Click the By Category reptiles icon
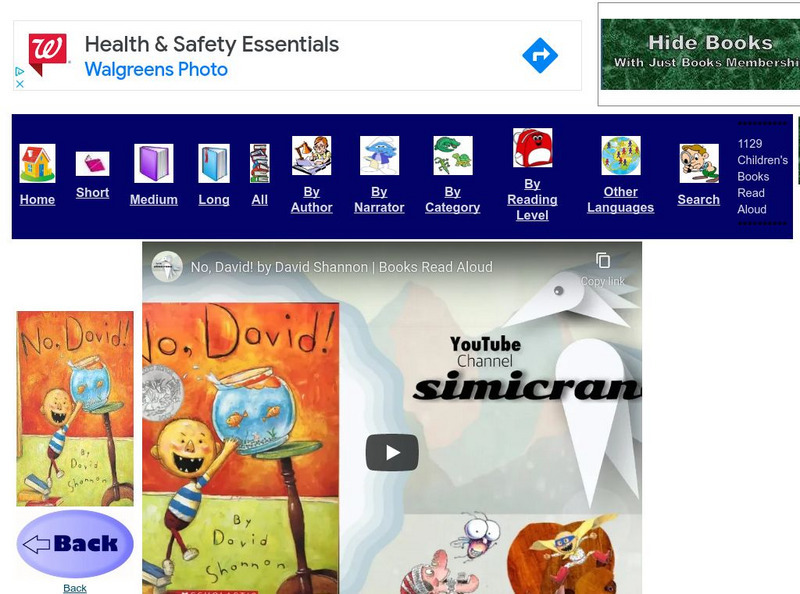 [x=453, y=156]
